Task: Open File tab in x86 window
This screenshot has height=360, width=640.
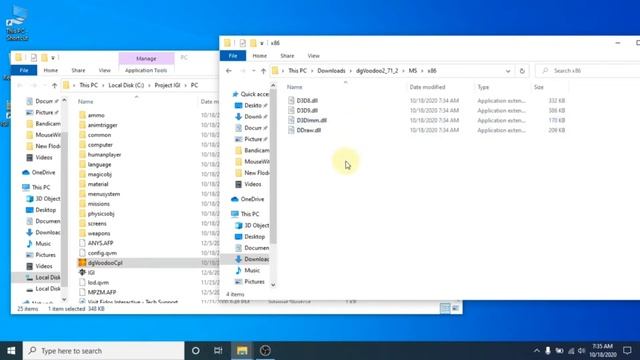Action: tap(233, 56)
